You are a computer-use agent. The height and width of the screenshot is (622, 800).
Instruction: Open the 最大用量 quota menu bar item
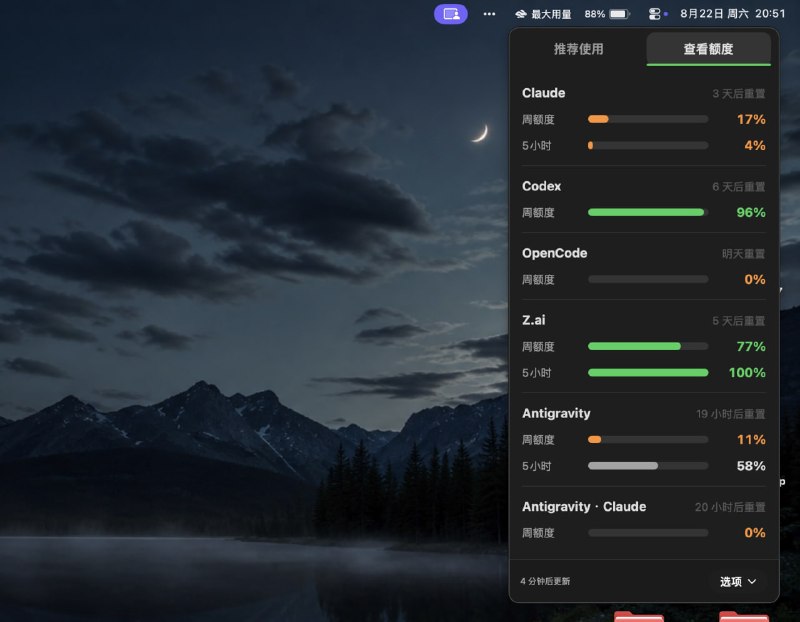tap(543, 14)
